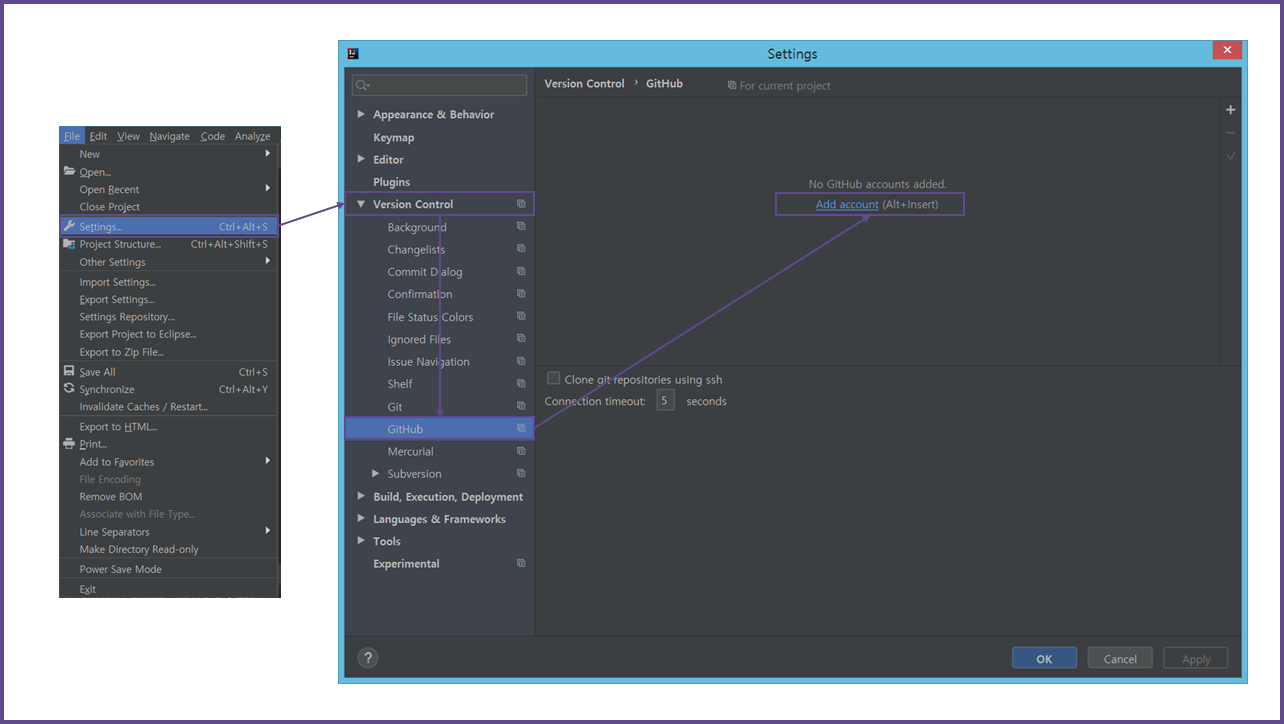1284x724 pixels.
Task: Select Commit Dialog in settings tree
Action: (425, 272)
